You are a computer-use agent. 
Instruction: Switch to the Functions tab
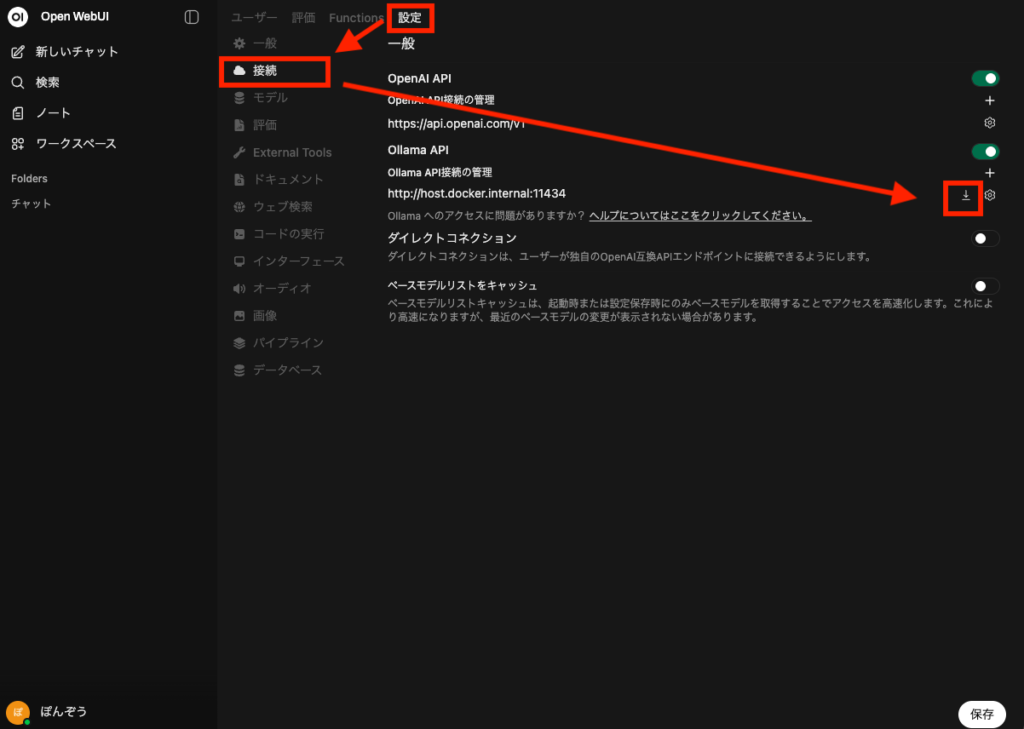pyautogui.click(x=356, y=18)
